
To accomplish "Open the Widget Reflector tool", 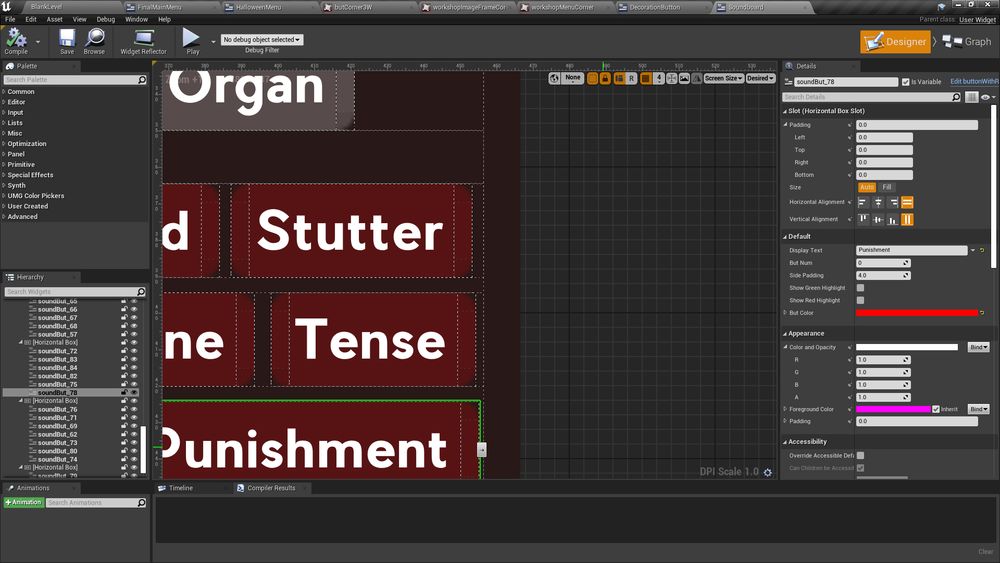I will 143,41.
